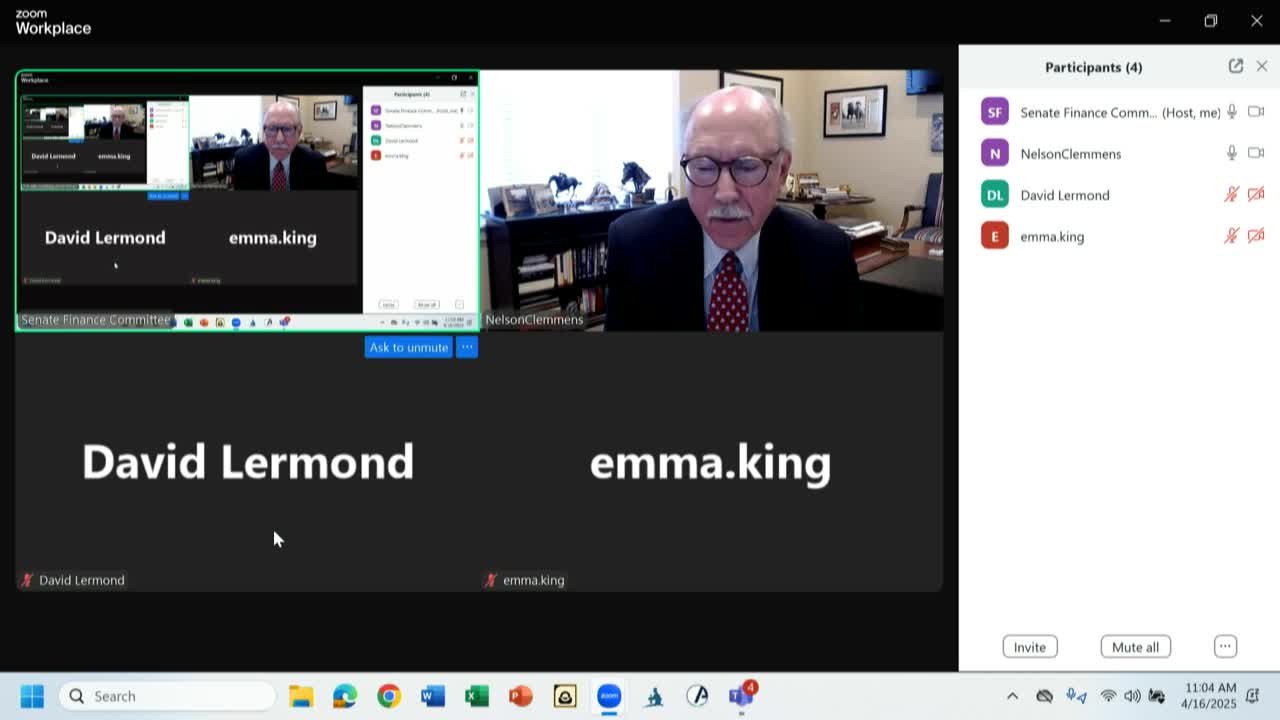
Task: Unmute David Lermond in participants list
Action: (x=1232, y=194)
